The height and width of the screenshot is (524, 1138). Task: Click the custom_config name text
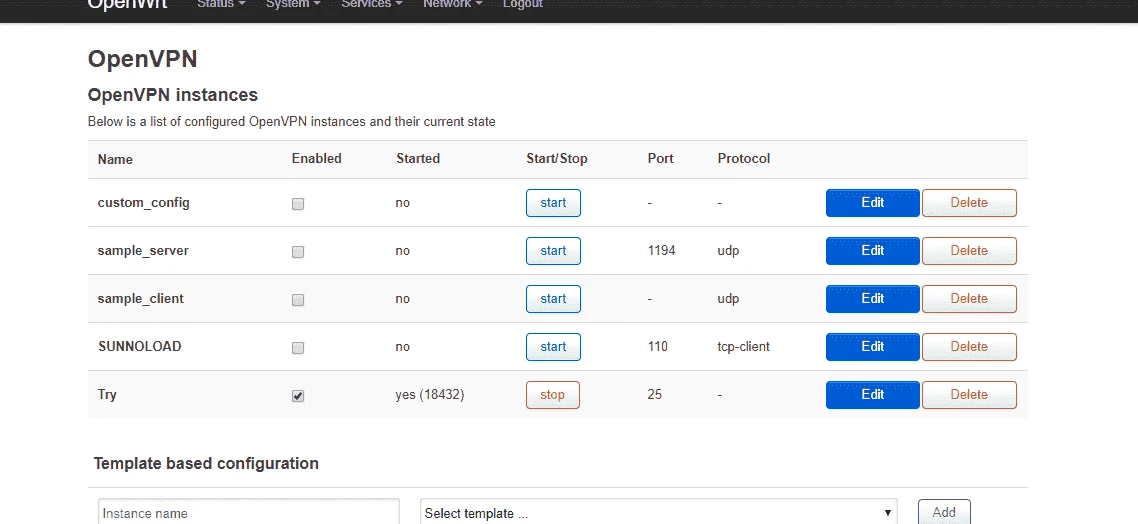click(144, 203)
